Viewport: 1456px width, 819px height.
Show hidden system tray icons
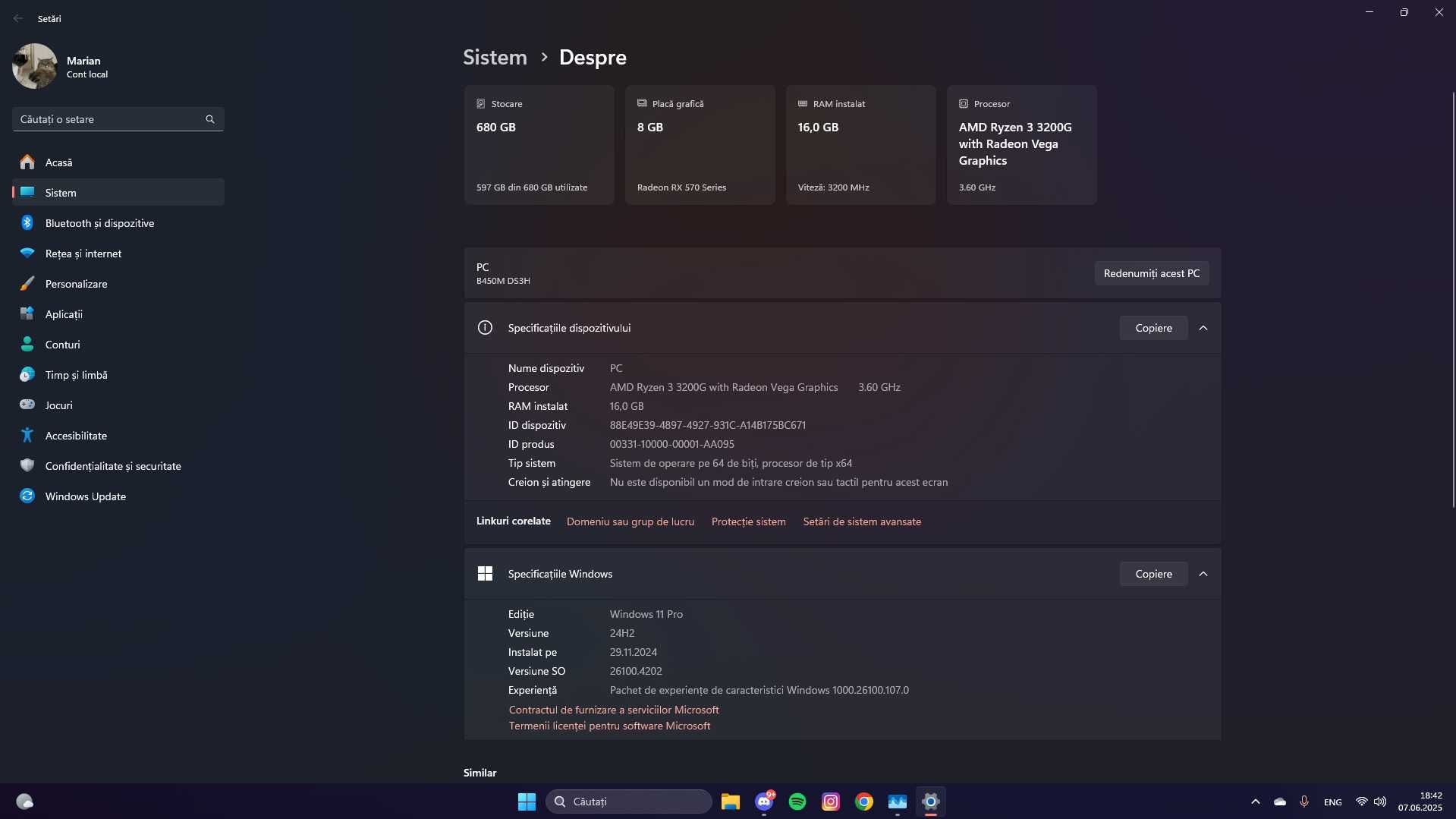(x=1255, y=802)
